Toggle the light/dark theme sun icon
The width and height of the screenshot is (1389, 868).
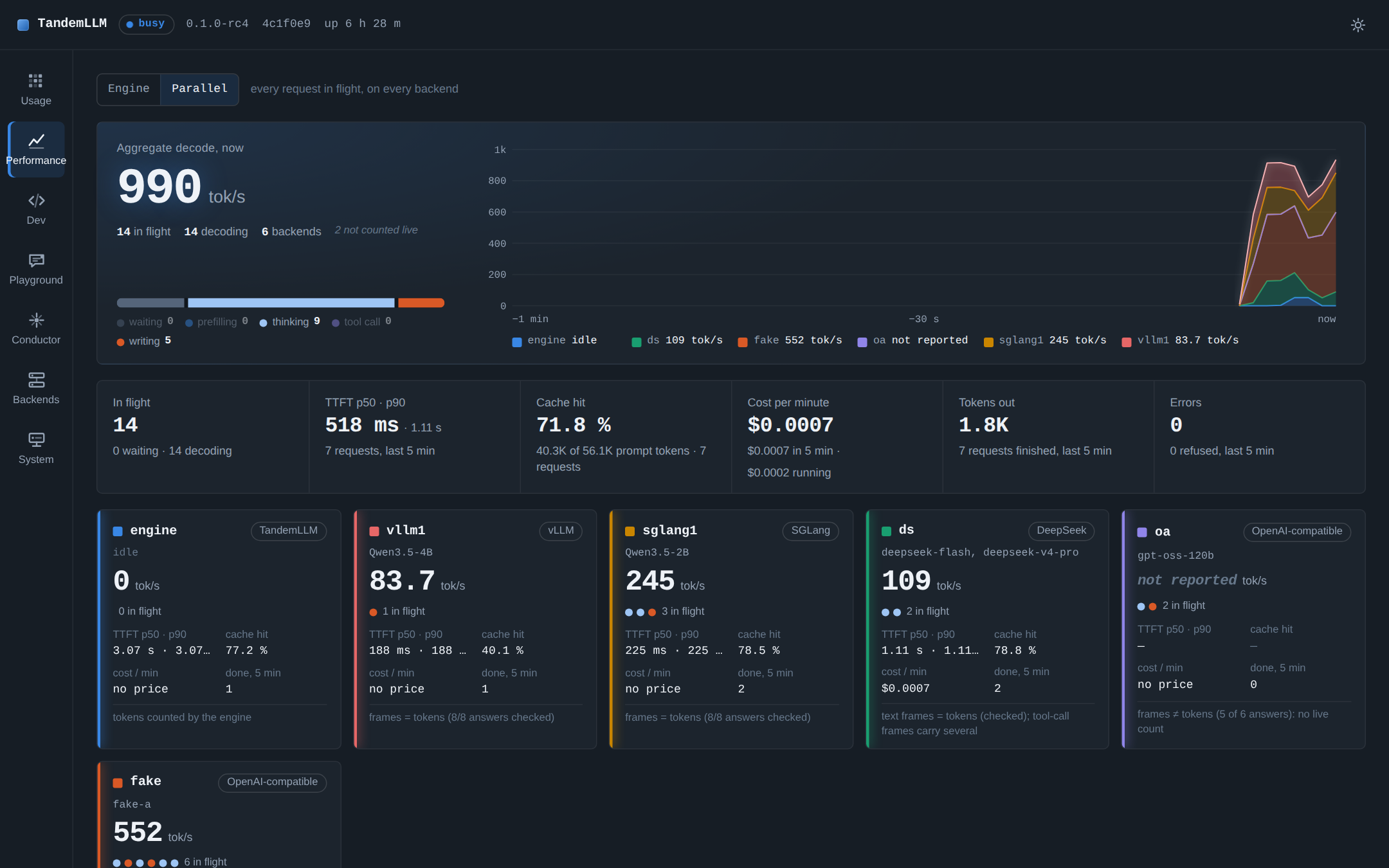coord(1357,25)
